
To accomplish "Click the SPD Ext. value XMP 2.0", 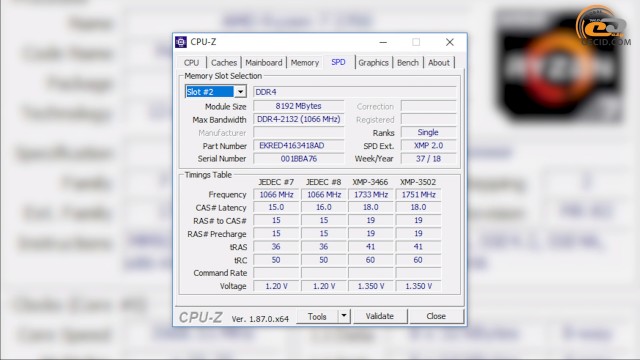I will (x=428, y=146).
